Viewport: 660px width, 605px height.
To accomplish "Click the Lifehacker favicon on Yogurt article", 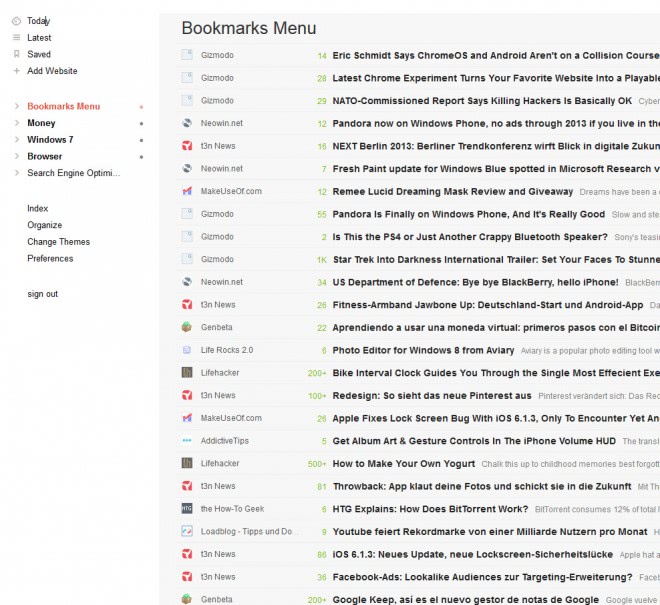I will coord(187,463).
